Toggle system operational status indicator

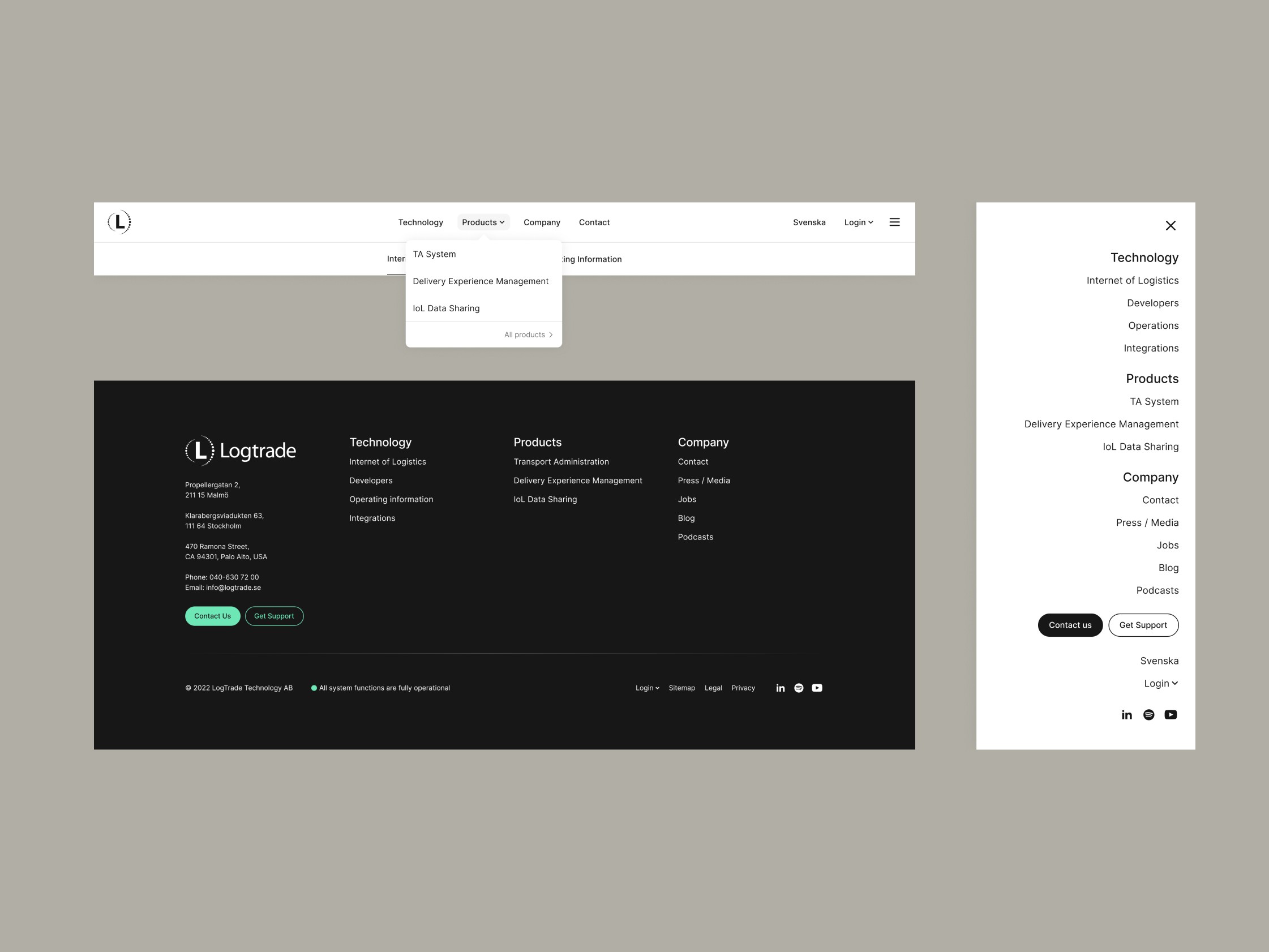[313, 687]
